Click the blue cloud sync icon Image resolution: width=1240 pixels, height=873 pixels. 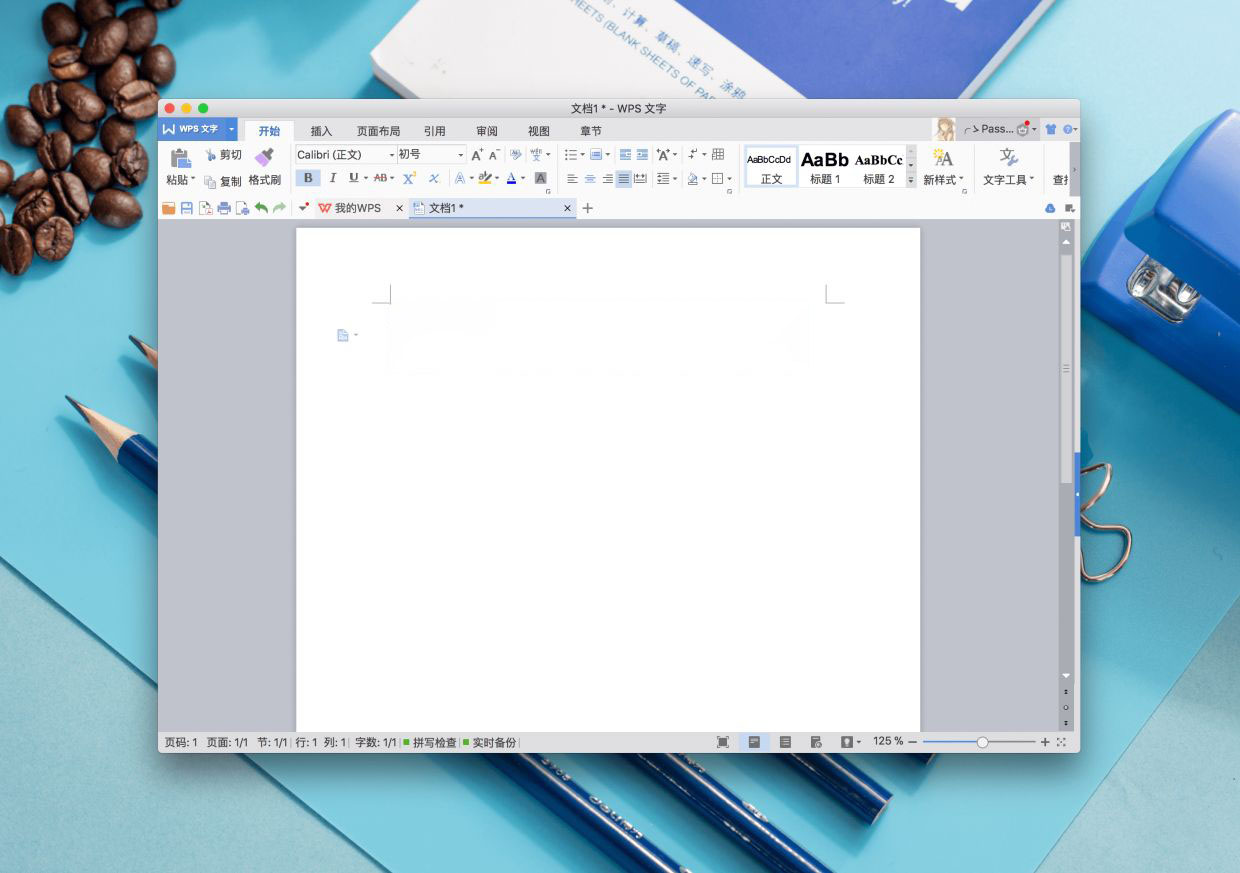click(1050, 208)
